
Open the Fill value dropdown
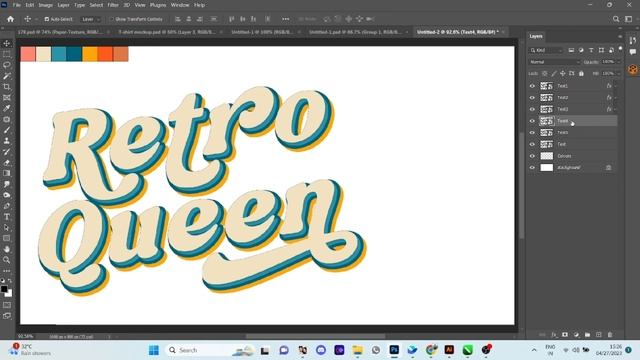click(x=619, y=73)
